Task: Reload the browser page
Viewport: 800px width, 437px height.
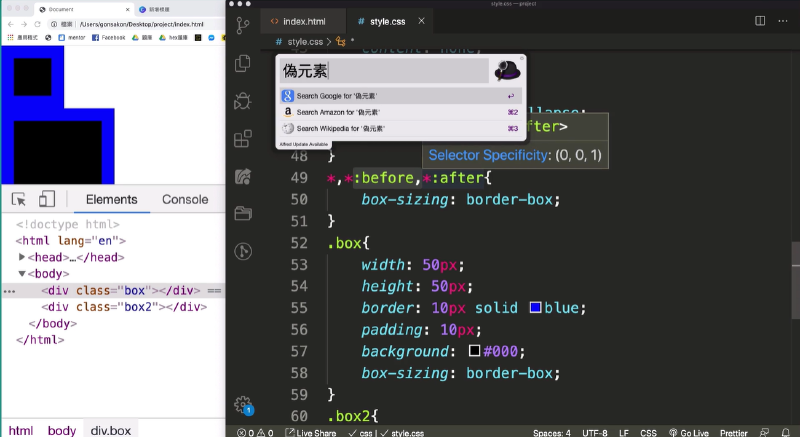Action: pyautogui.click(x=37, y=23)
